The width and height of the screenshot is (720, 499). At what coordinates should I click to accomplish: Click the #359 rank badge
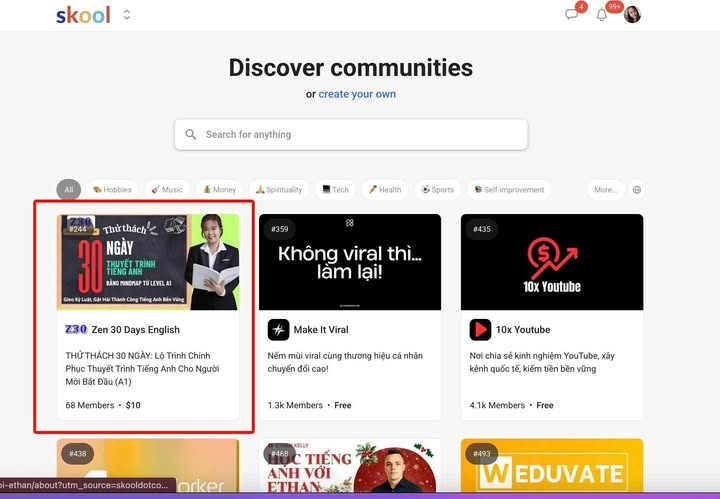click(x=280, y=229)
